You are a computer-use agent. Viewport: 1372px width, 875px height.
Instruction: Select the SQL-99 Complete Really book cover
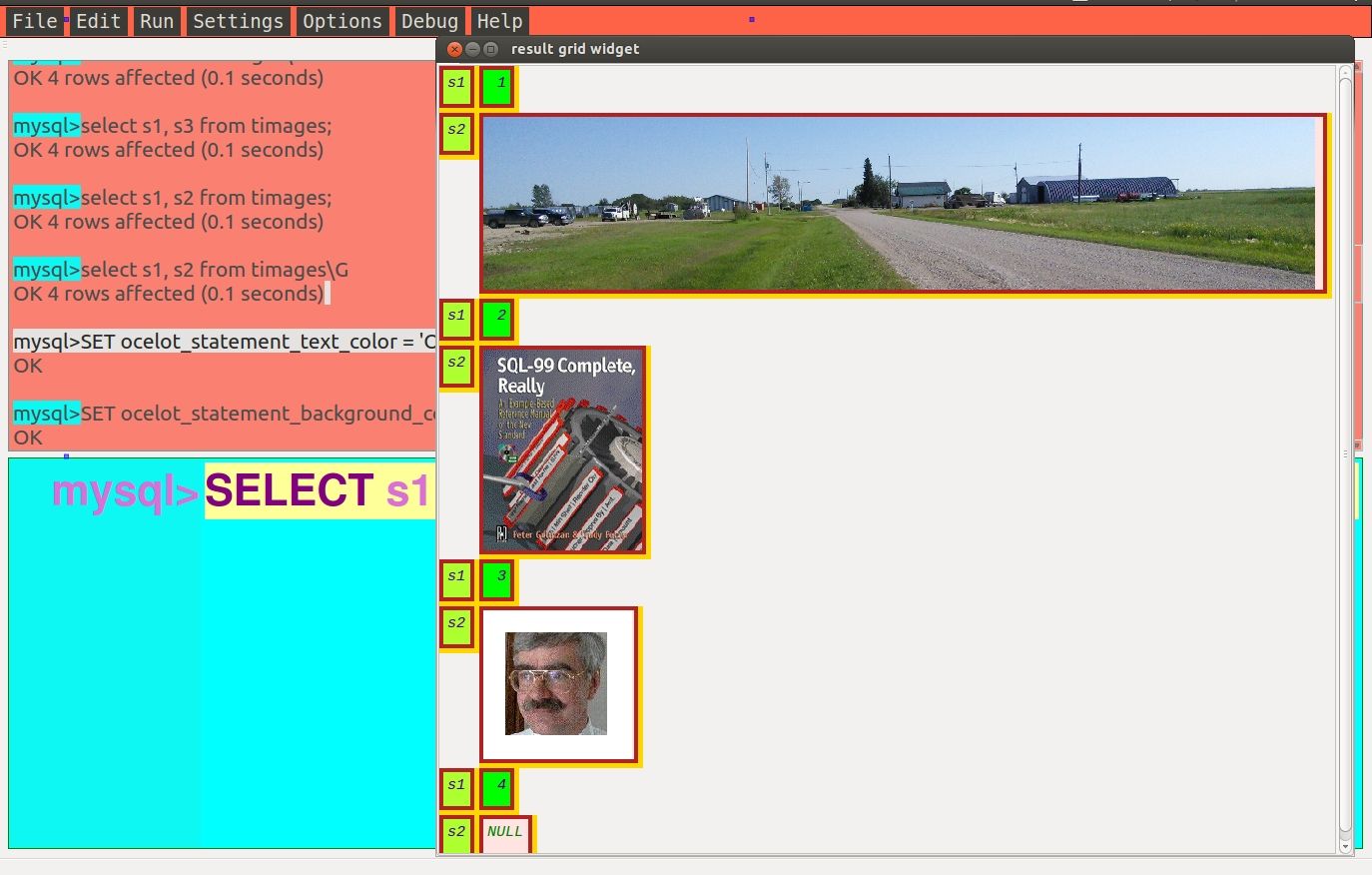point(563,451)
